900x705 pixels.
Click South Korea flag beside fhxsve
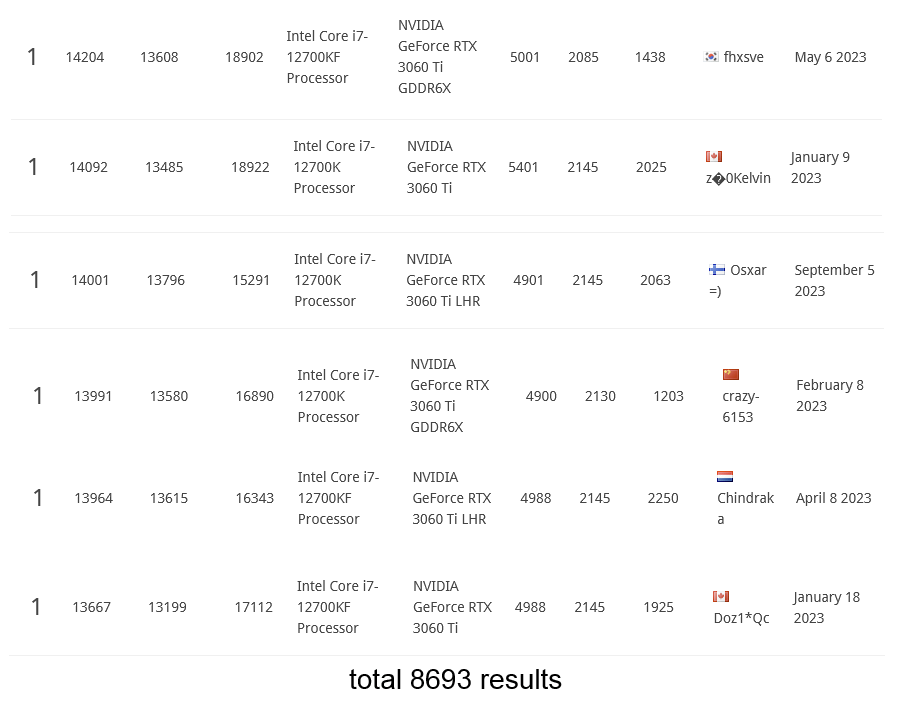(711, 57)
